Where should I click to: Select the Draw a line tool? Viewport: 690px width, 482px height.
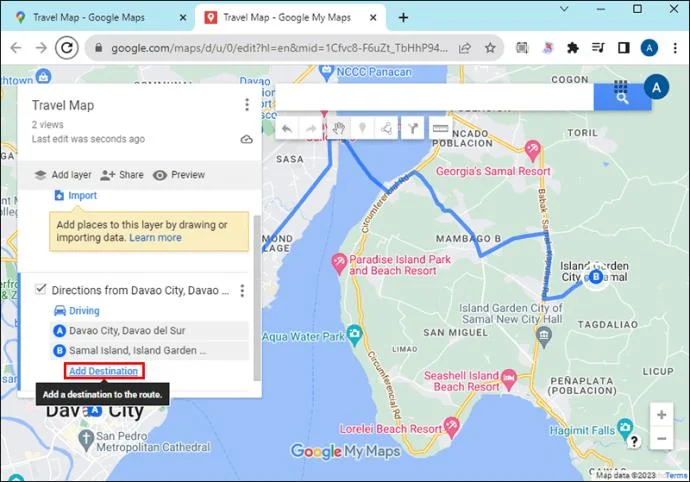(x=387, y=129)
